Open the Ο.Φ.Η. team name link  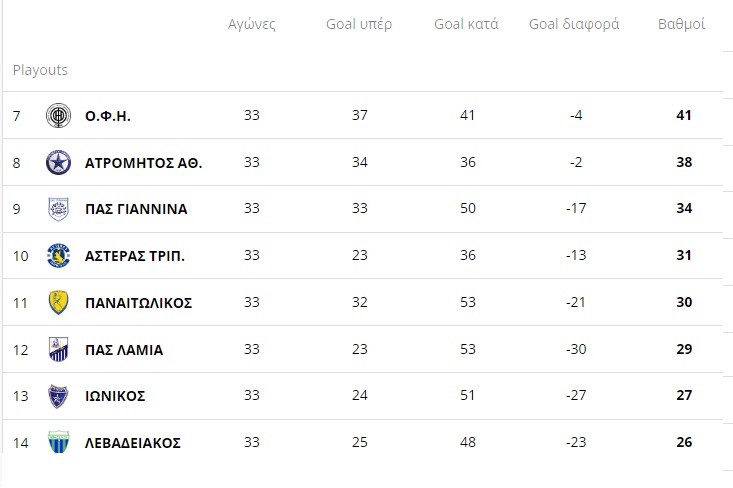coord(108,116)
